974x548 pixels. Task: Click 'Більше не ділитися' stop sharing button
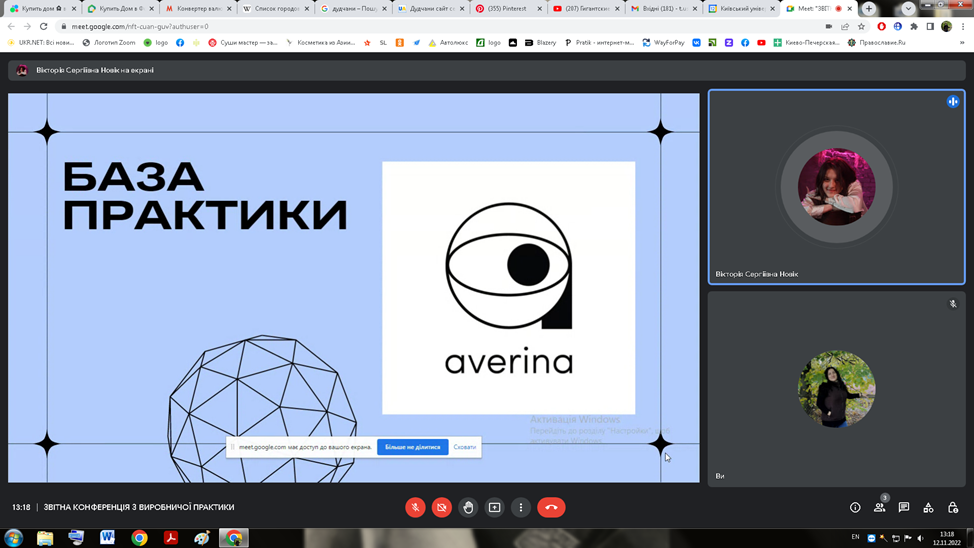(x=412, y=447)
